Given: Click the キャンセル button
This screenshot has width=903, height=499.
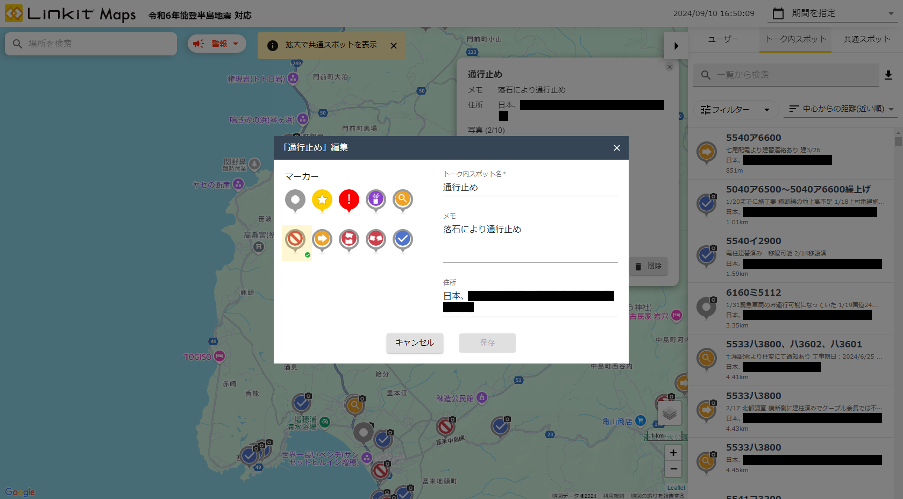Looking at the screenshot, I should pyautogui.click(x=415, y=343).
